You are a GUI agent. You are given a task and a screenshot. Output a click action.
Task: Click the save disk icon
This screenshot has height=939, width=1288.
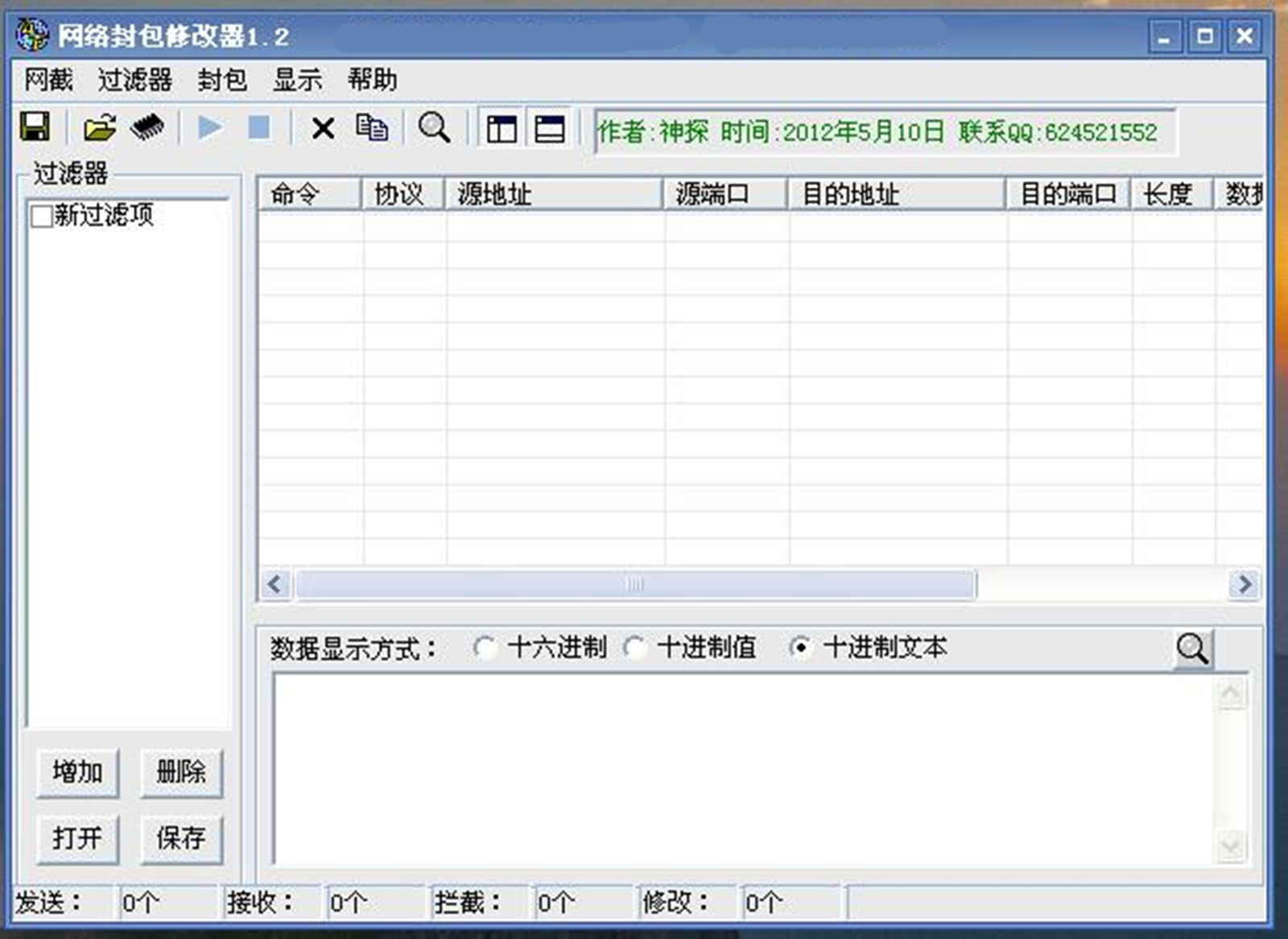coord(35,127)
